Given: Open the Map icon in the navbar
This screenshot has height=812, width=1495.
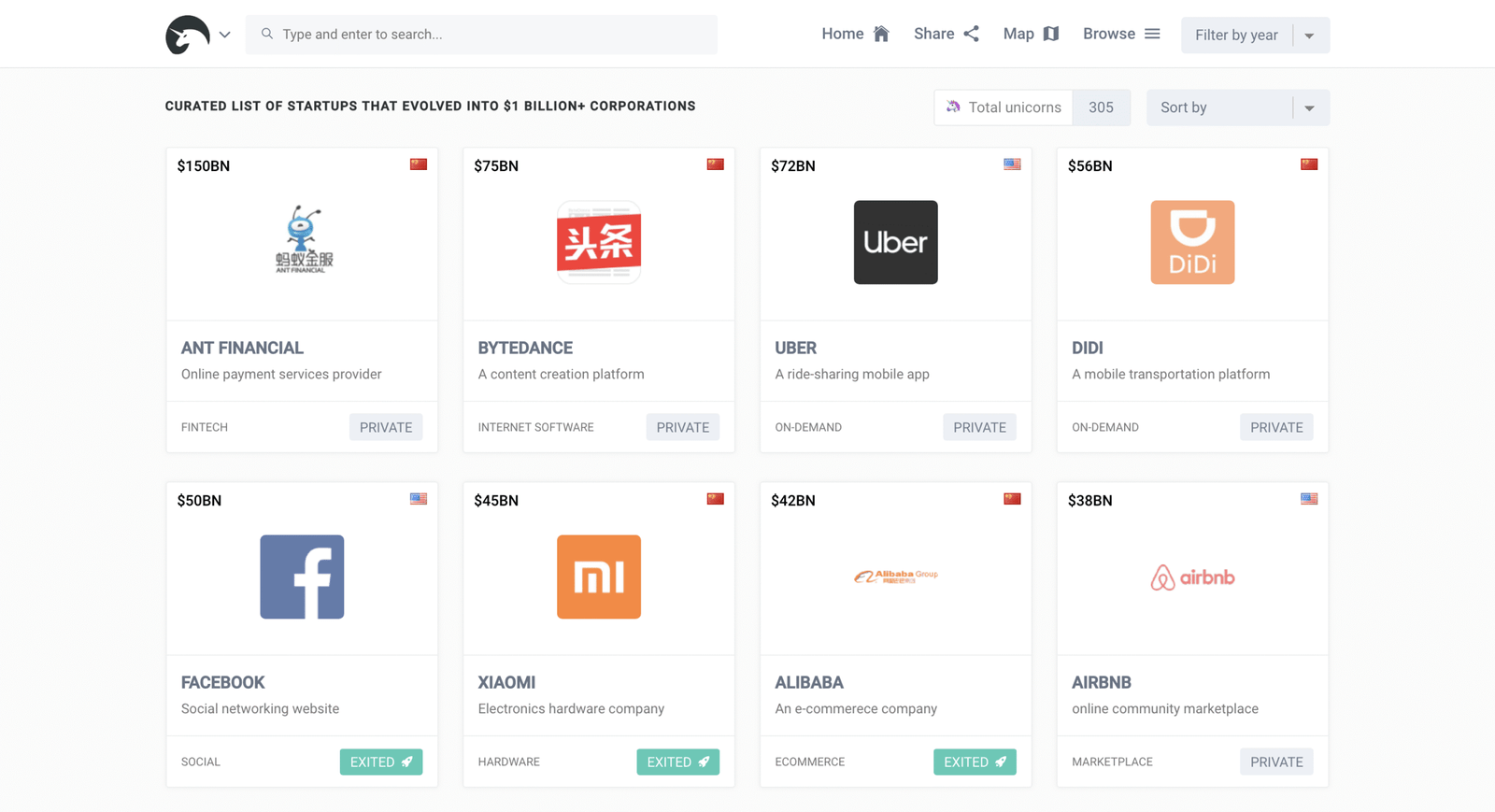Looking at the screenshot, I should (1051, 34).
